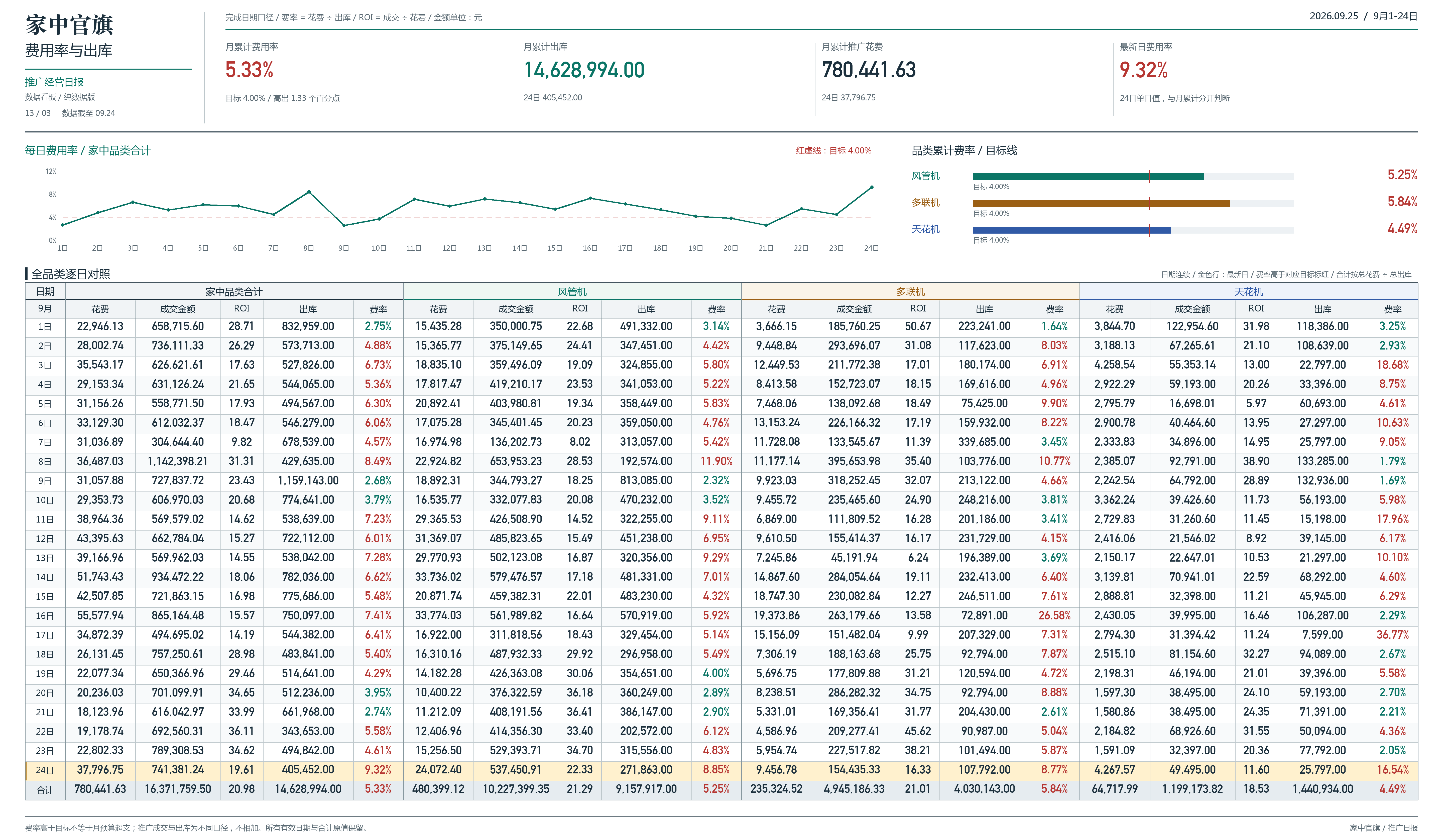Image resolution: width=1443 pixels, height=840 pixels.
Task: Click the 数据截至 09.24 note
Action: [x=89, y=113]
